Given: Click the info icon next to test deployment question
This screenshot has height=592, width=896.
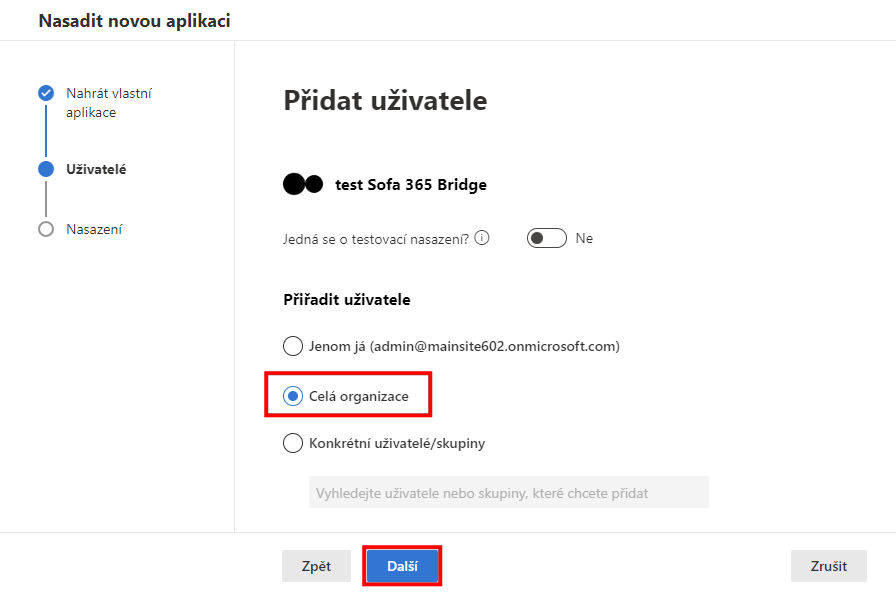Looking at the screenshot, I should 482,238.
